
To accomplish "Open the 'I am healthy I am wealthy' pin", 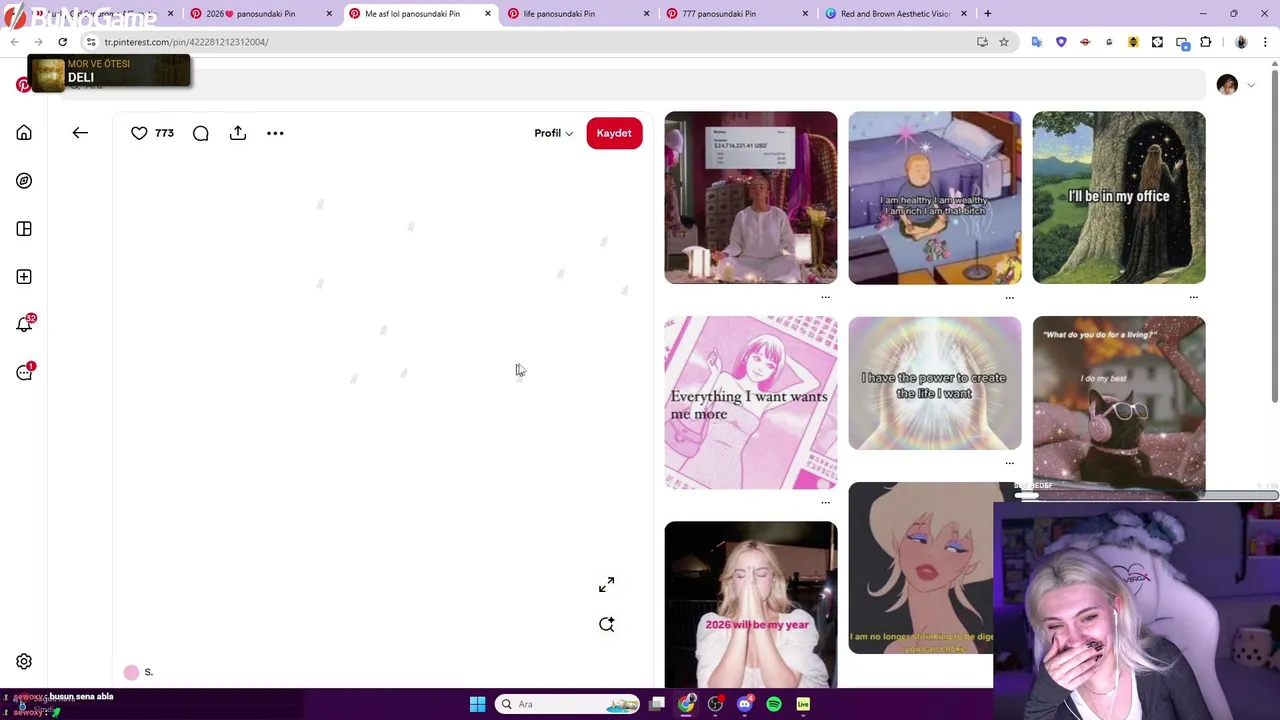I will [935, 198].
